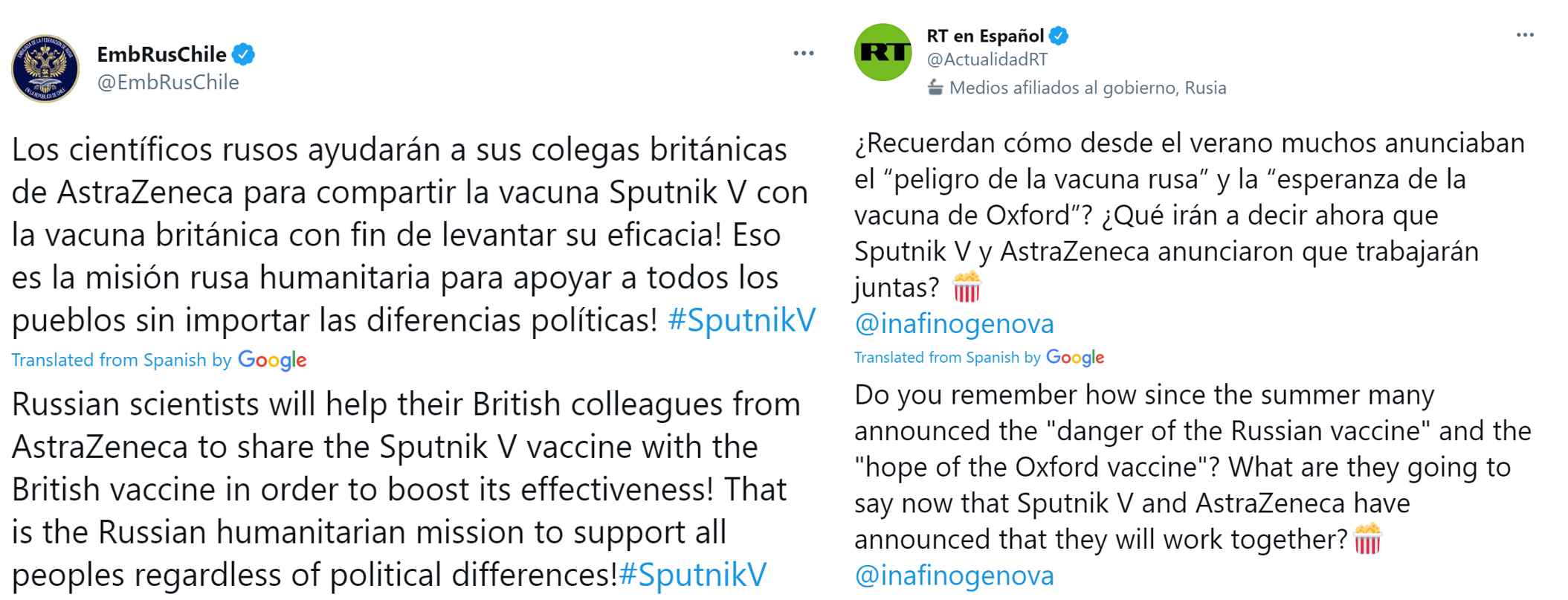
Task: Click the @EmbRusChile handle
Action: pos(168,83)
